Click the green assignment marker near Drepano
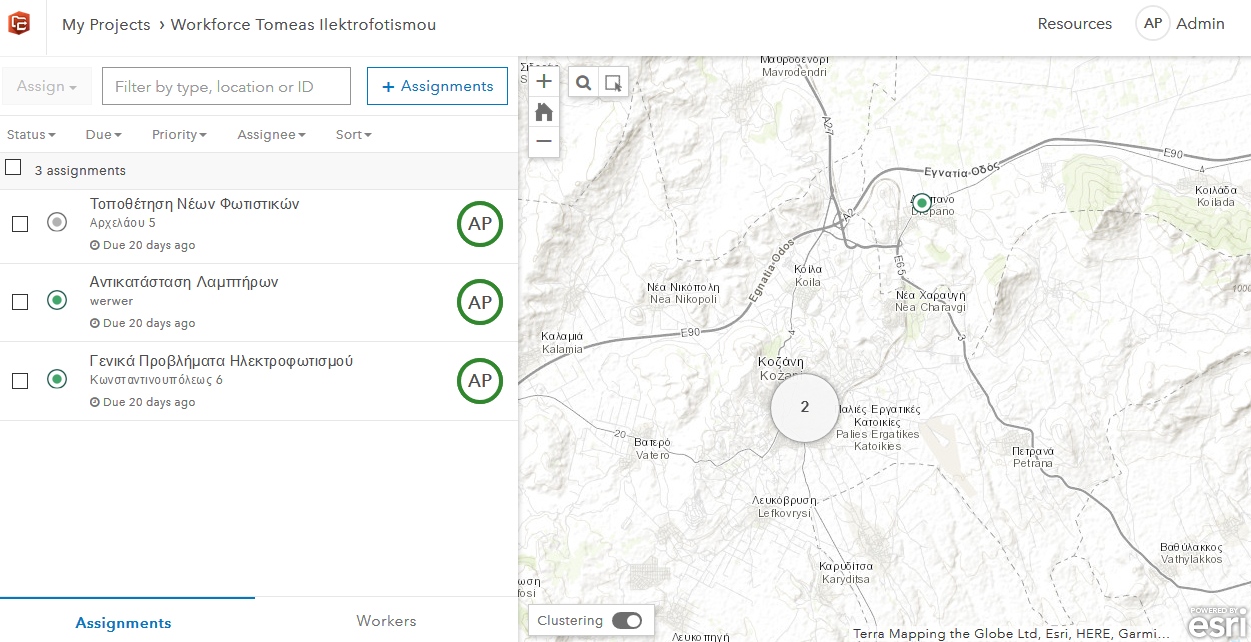The height and width of the screenshot is (642, 1251). click(922, 202)
